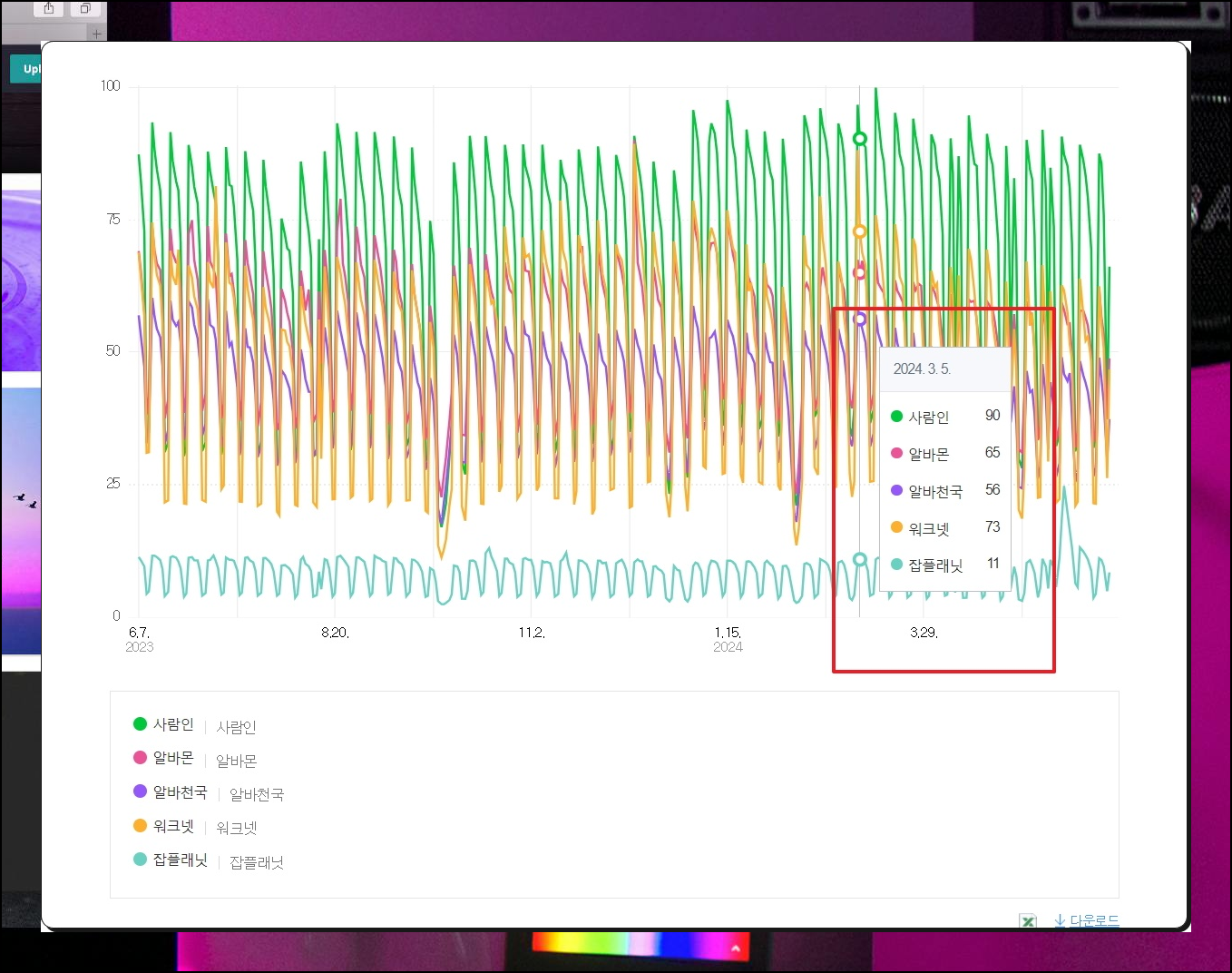This screenshot has width=1232, height=973.
Task: Click the Excel file icon beside 다운로드
Action: pos(1028,921)
